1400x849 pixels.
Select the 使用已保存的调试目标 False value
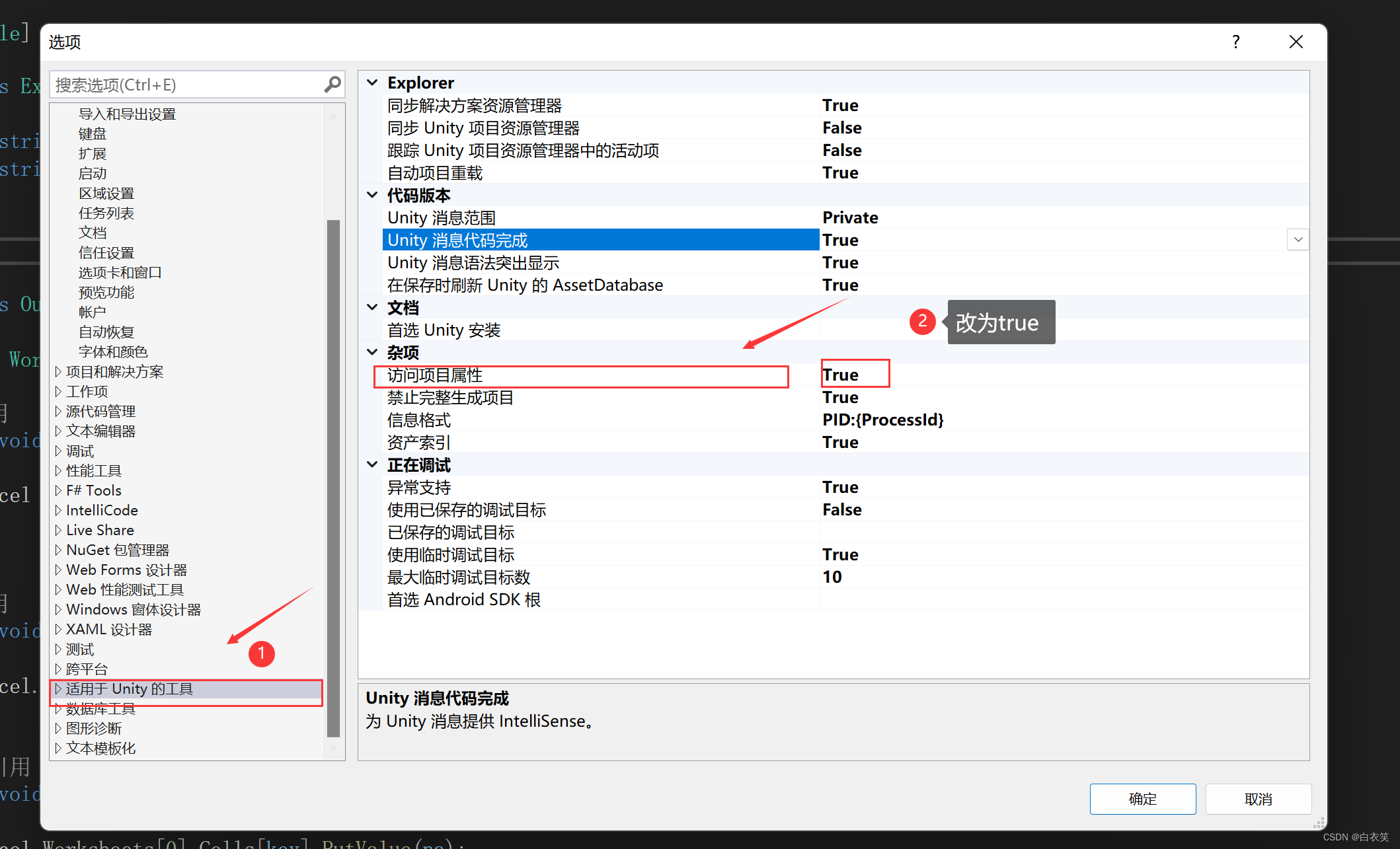842,509
